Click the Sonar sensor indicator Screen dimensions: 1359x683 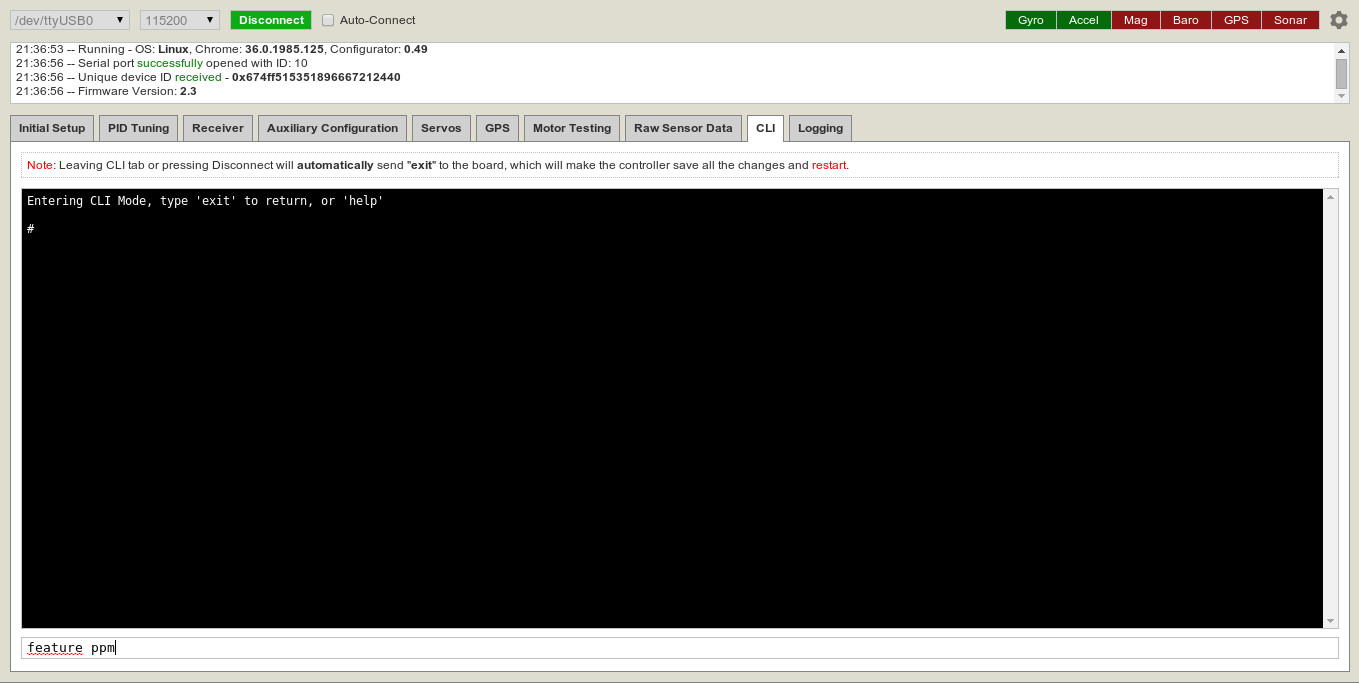[1290, 20]
